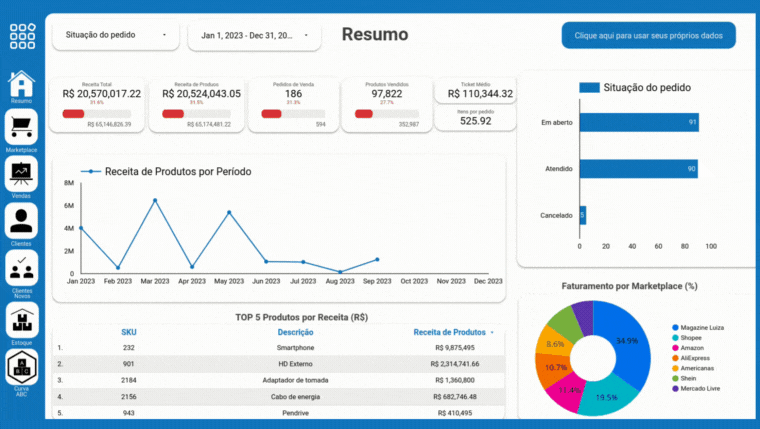Click the Cancelado bar in chart
This screenshot has height=429, width=760.
[x=582, y=214]
